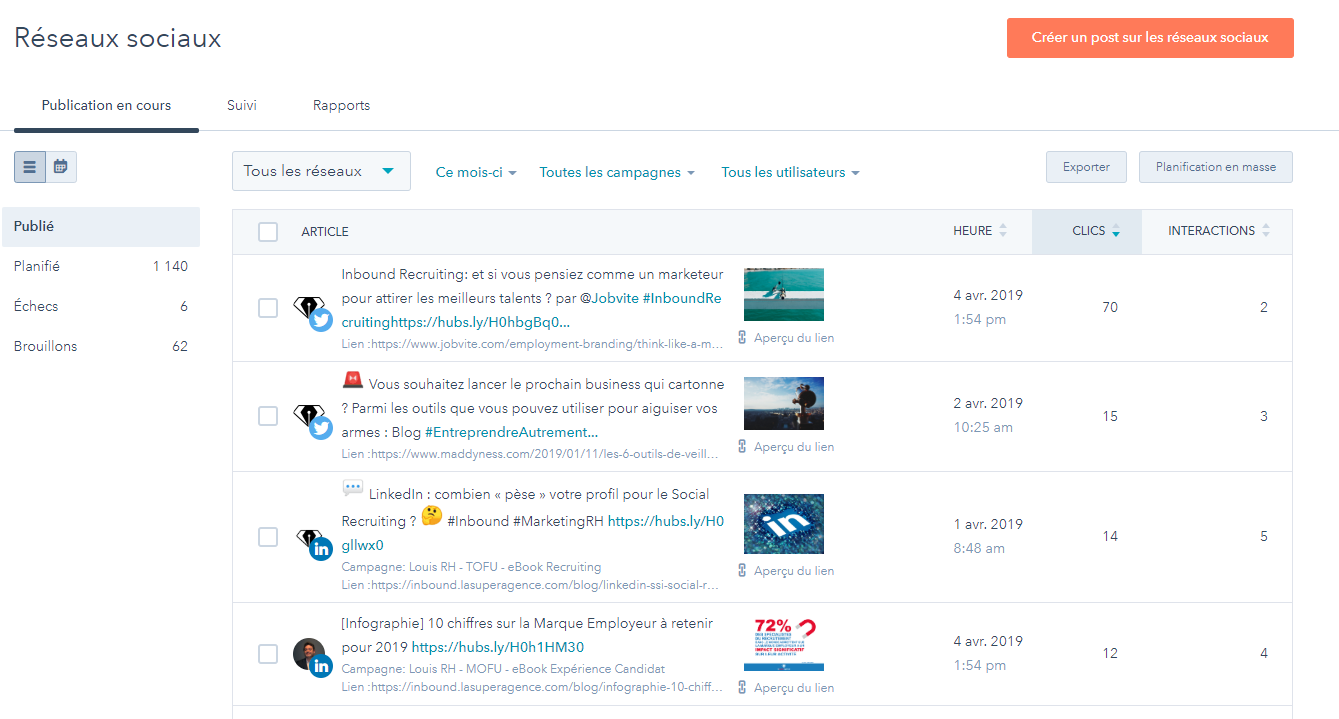Click the Réseaux sociaux page title
Screen dimensions: 1339x719
[118, 38]
